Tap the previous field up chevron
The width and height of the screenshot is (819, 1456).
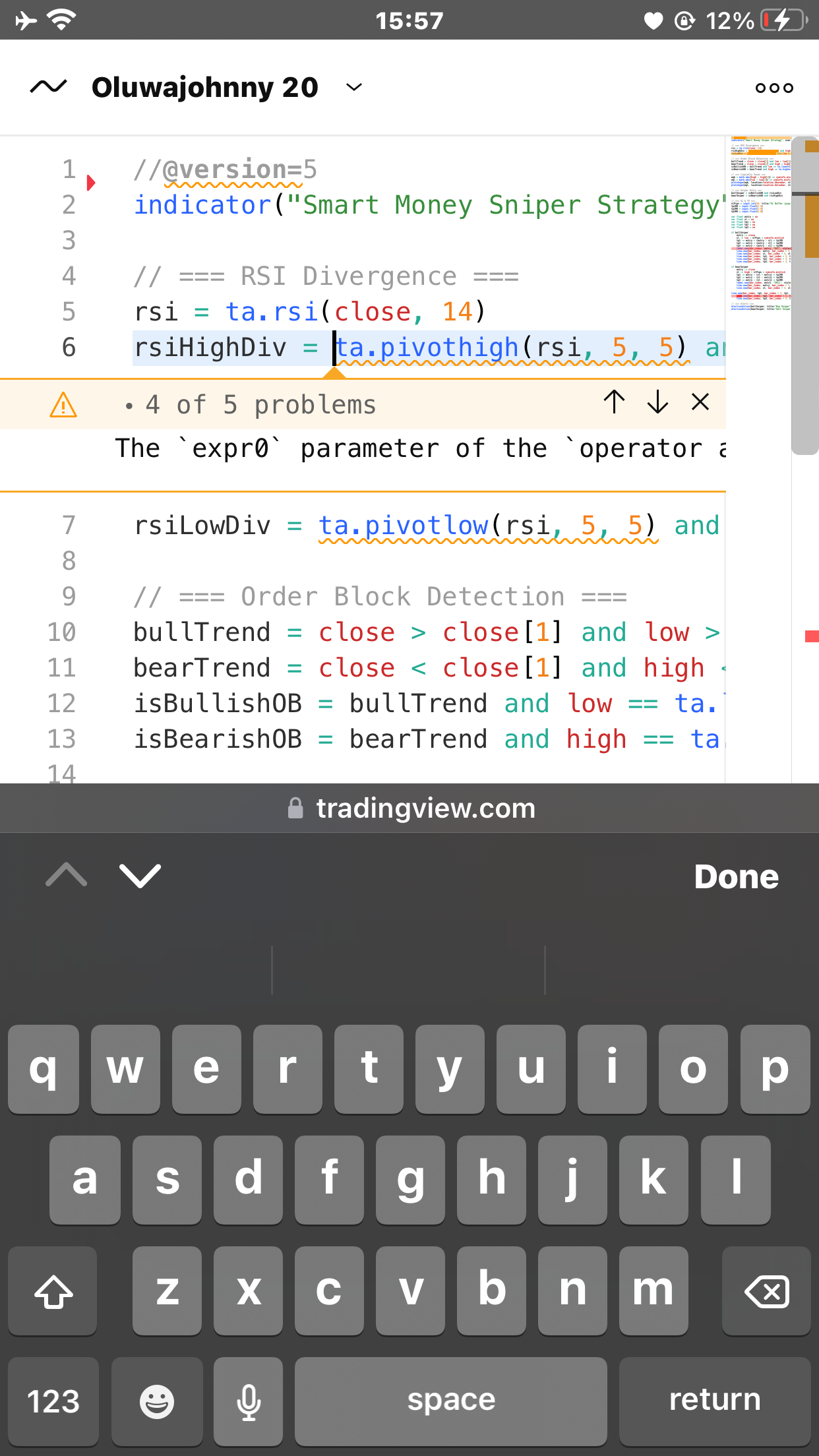click(67, 876)
